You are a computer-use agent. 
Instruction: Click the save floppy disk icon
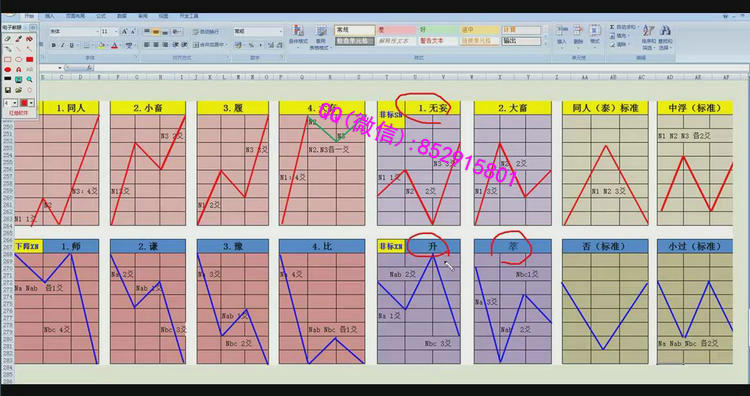[8, 89]
